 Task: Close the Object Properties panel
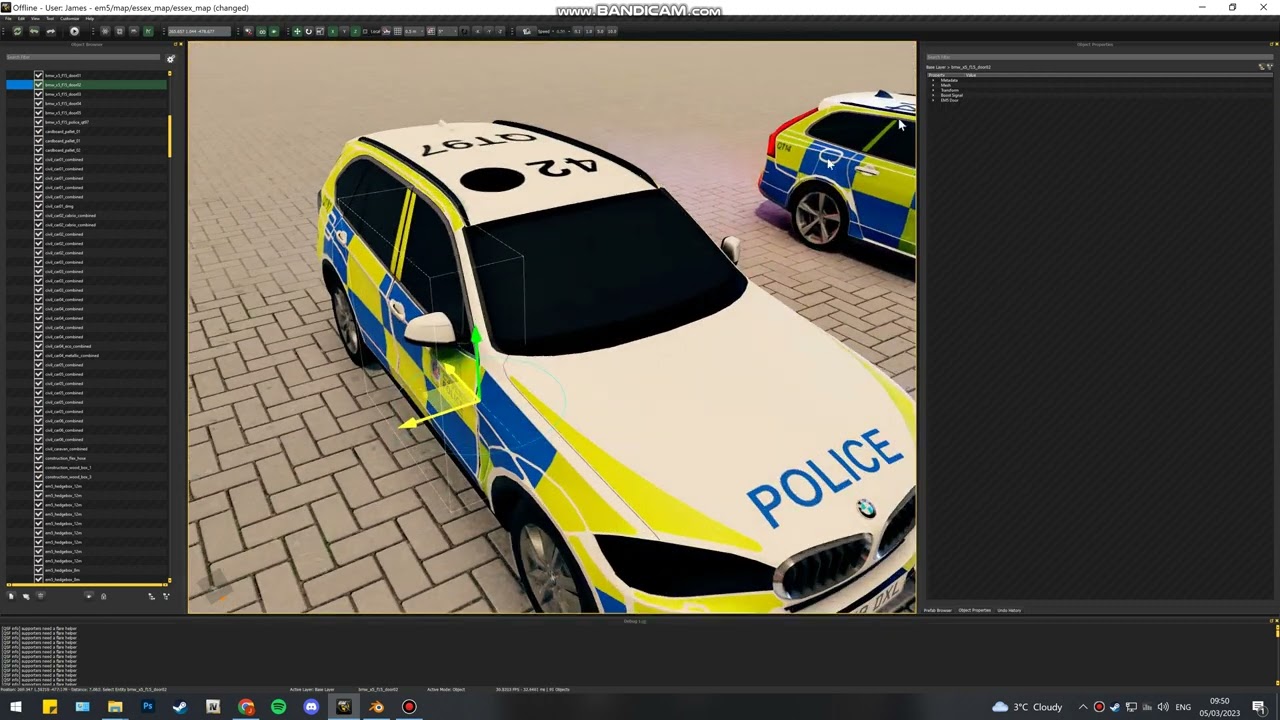coord(1277,44)
